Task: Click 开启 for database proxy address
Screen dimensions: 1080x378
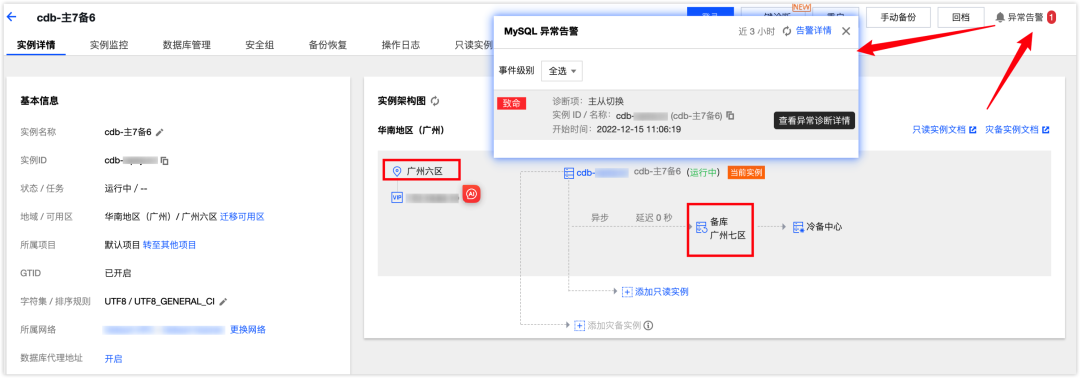Action: pos(114,359)
